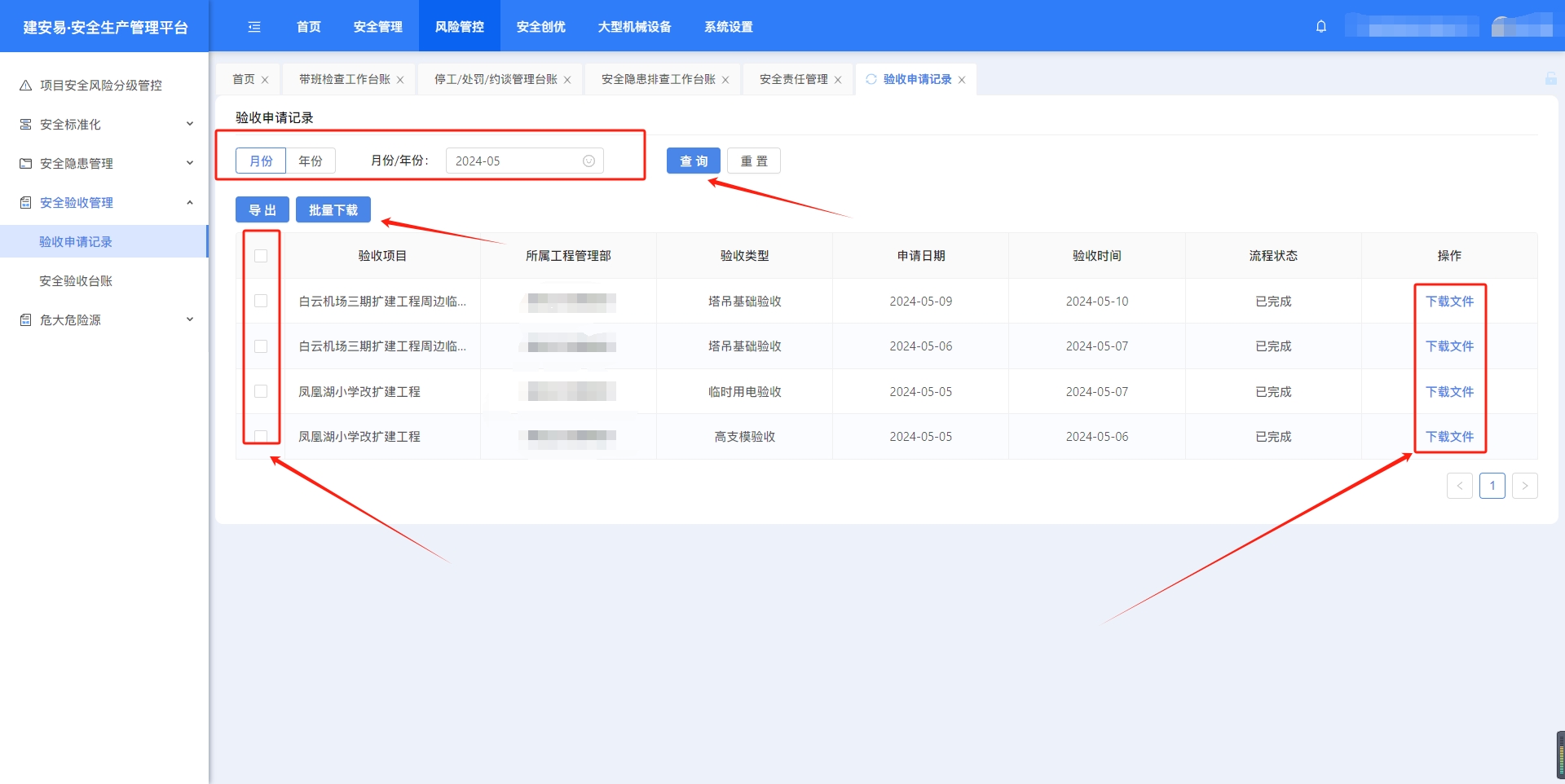Viewport: 1565px width, 784px height.
Task: Click the notification bell icon
Action: point(1321,26)
